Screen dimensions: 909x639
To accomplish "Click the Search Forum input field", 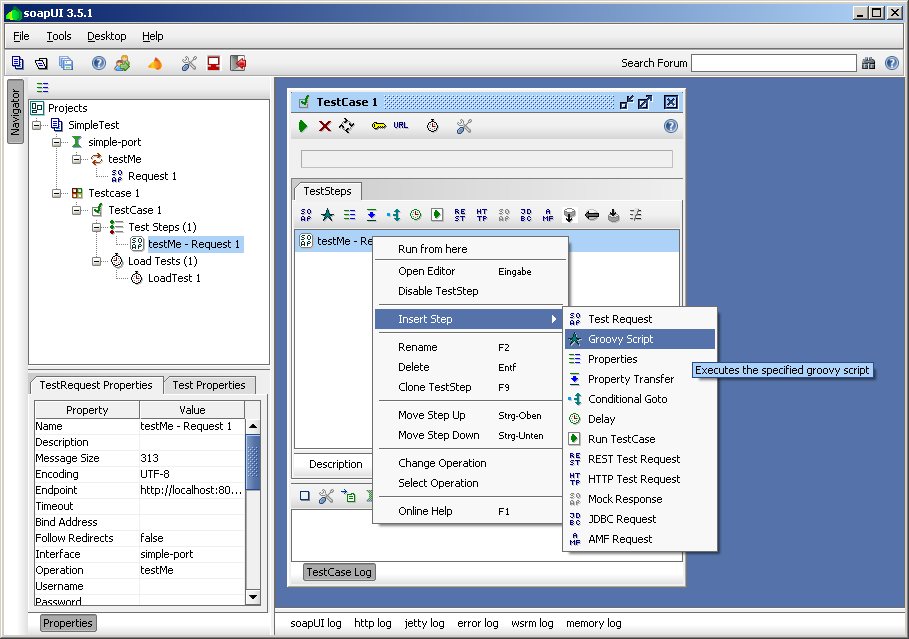I will (774, 63).
